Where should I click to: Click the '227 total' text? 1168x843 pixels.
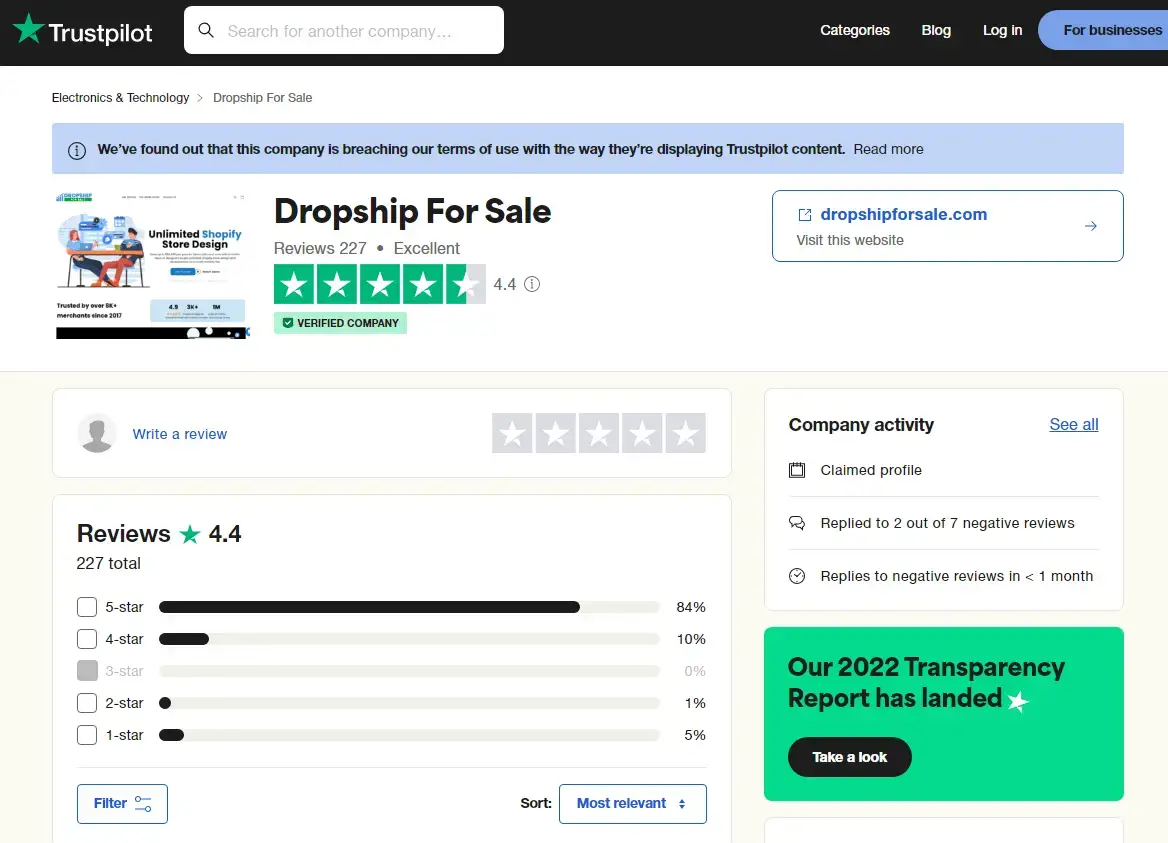tap(109, 564)
